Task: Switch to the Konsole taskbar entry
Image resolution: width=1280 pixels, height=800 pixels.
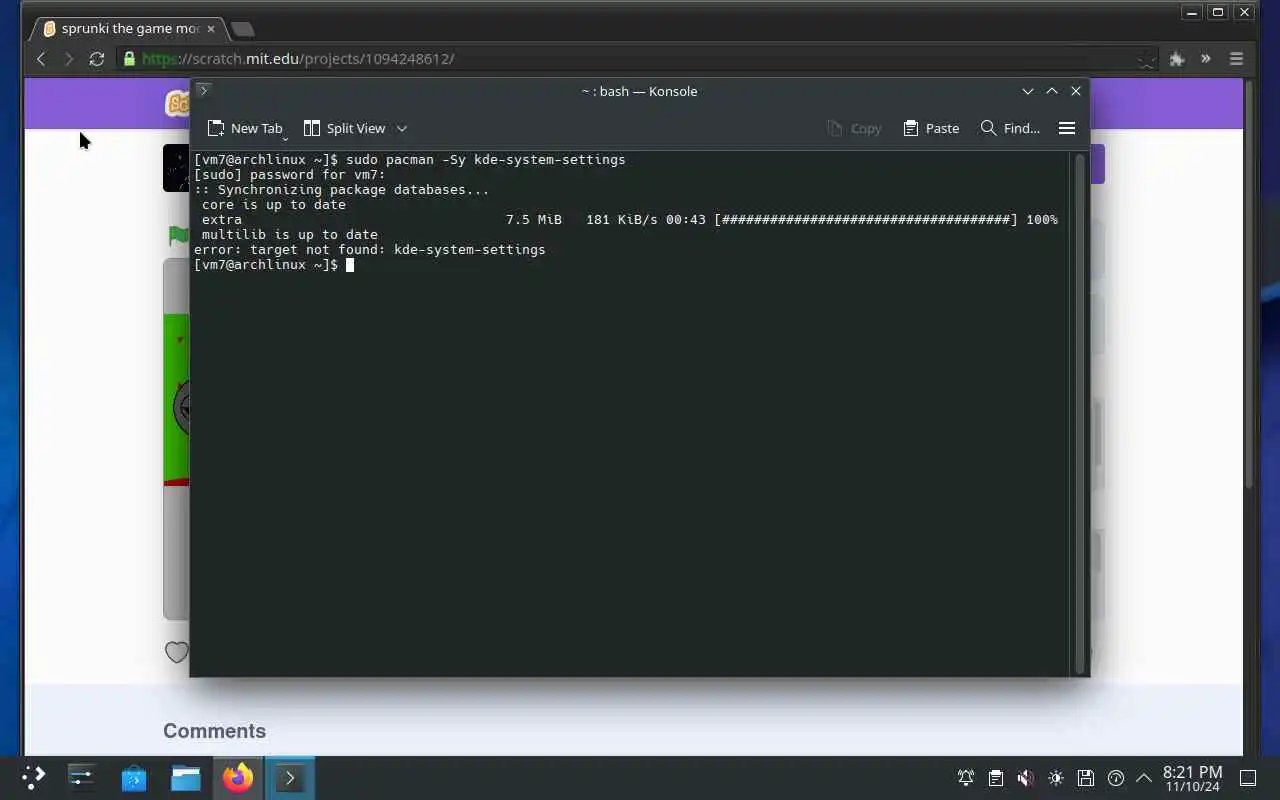Action: pos(290,777)
